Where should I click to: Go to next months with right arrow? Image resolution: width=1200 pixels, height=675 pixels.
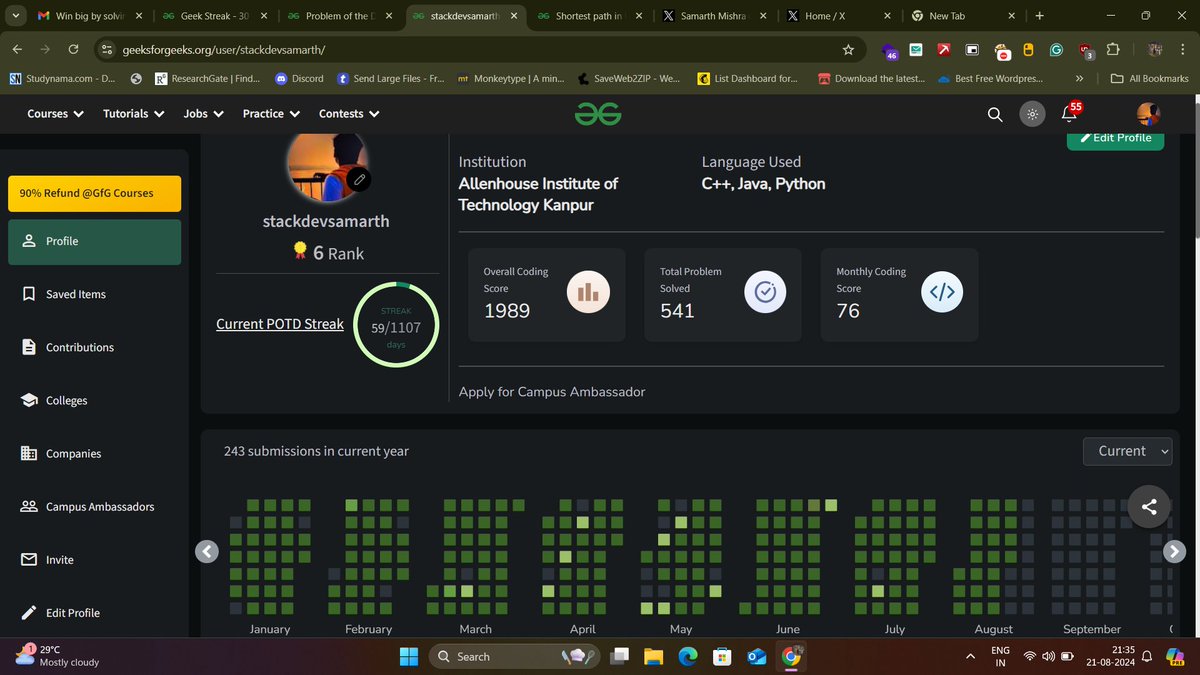pos(1175,551)
